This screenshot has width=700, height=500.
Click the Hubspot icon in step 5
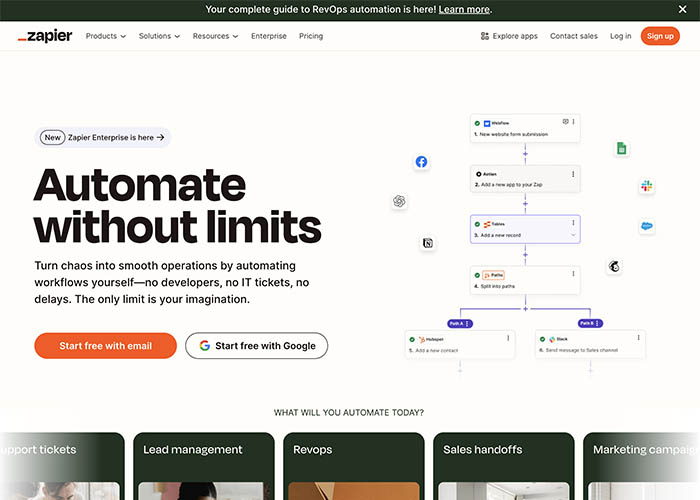[421, 339]
